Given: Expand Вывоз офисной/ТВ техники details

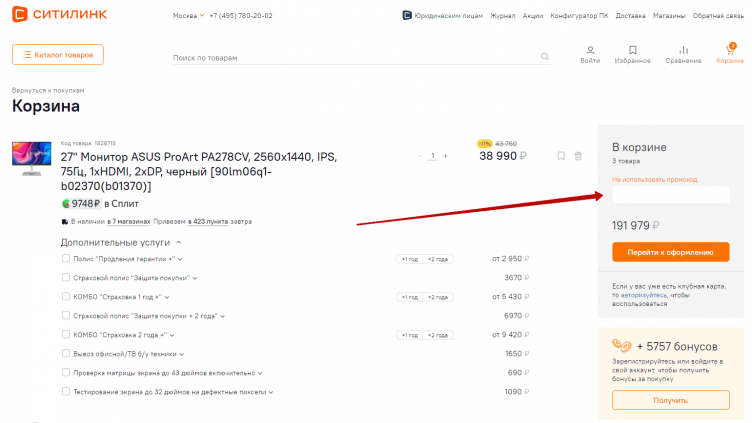Looking at the screenshot, I should point(182,354).
